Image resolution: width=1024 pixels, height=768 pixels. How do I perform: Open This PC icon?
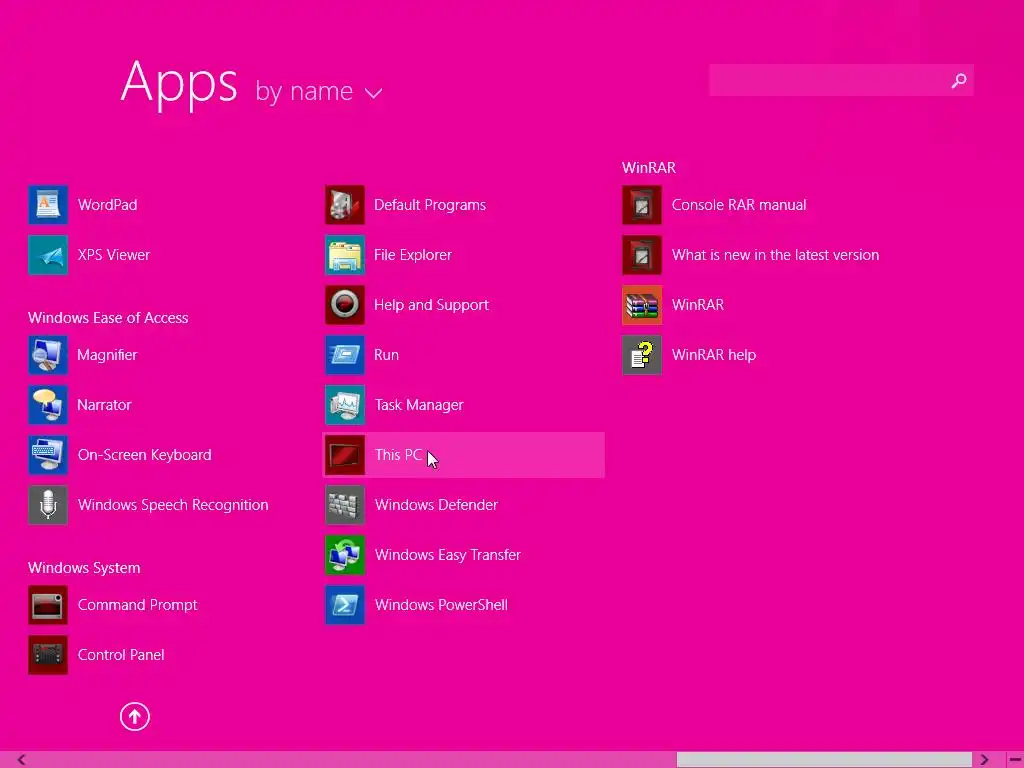345,455
